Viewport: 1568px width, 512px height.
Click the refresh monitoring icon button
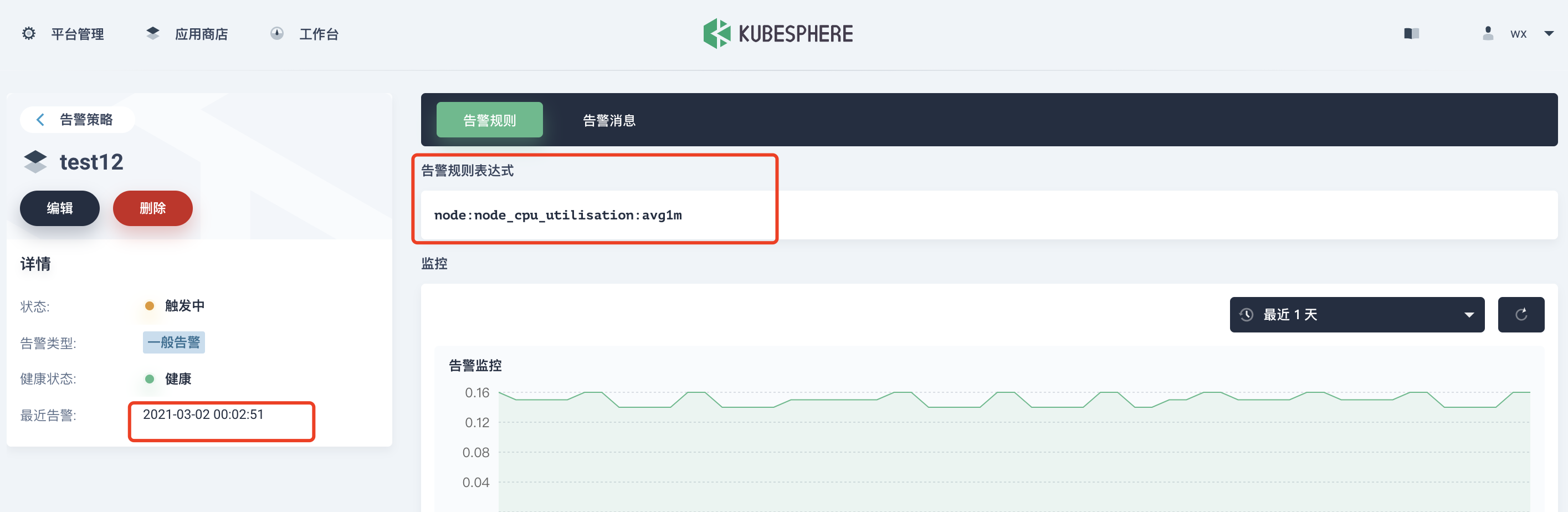tap(1520, 315)
